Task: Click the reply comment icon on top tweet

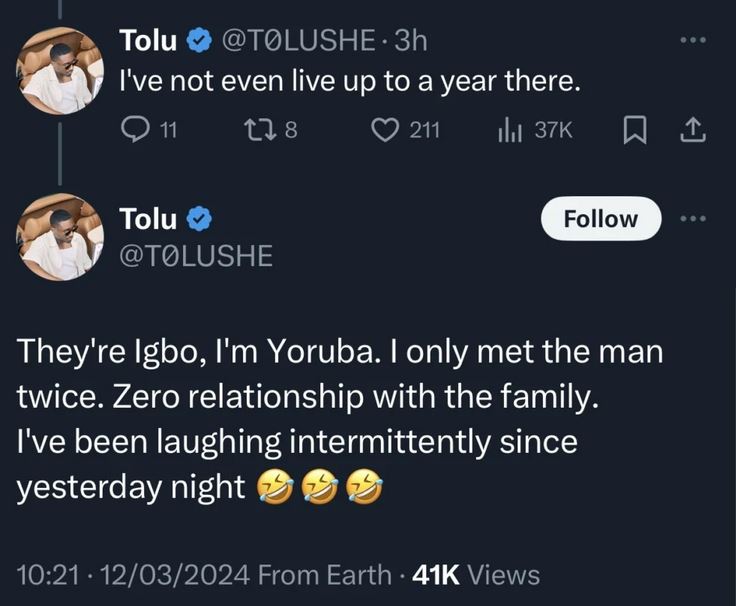Action: [x=134, y=129]
